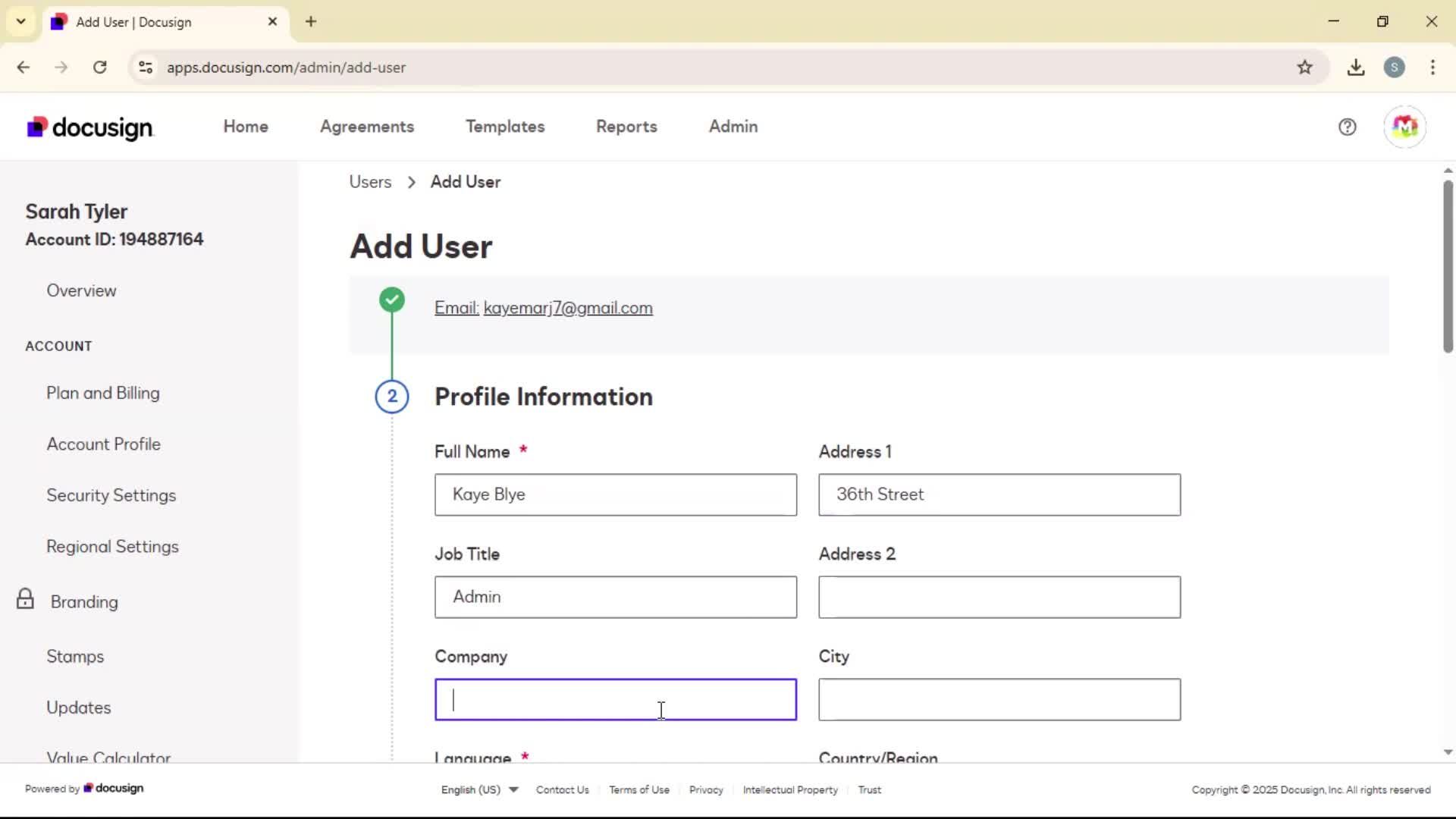Viewport: 1456px width, 819px height.
Task: Open Regional Settings in the sidebar
Action: point(112,547)
